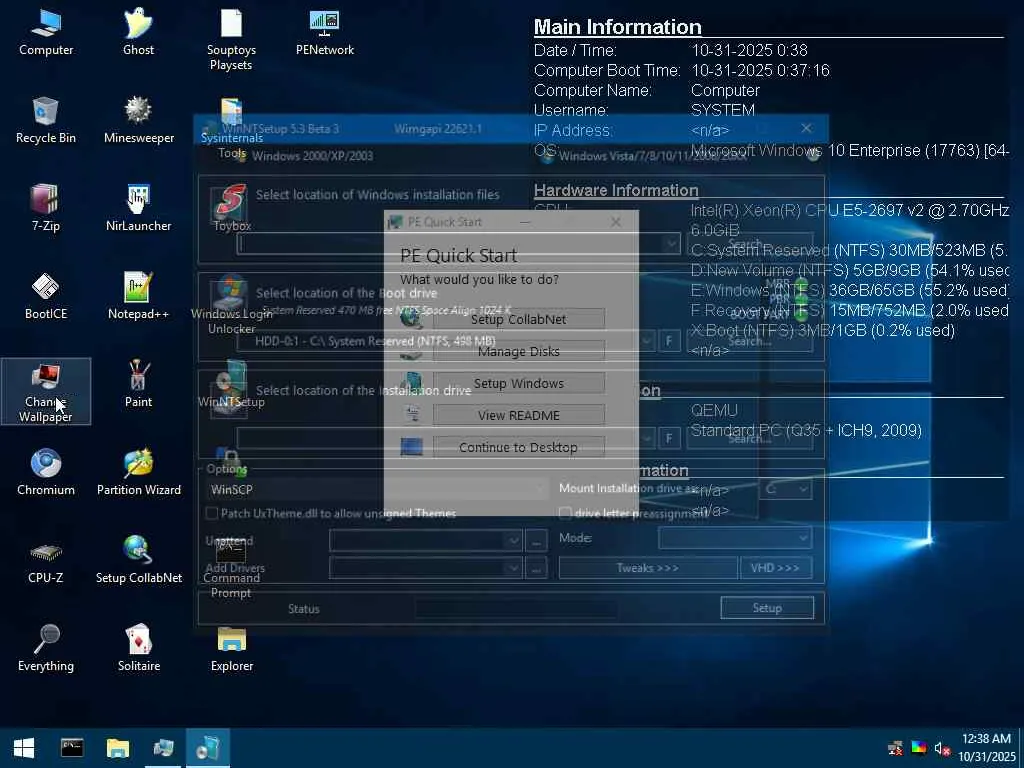Open the Souptoys Playsets desktop icon

click(231, 39)
